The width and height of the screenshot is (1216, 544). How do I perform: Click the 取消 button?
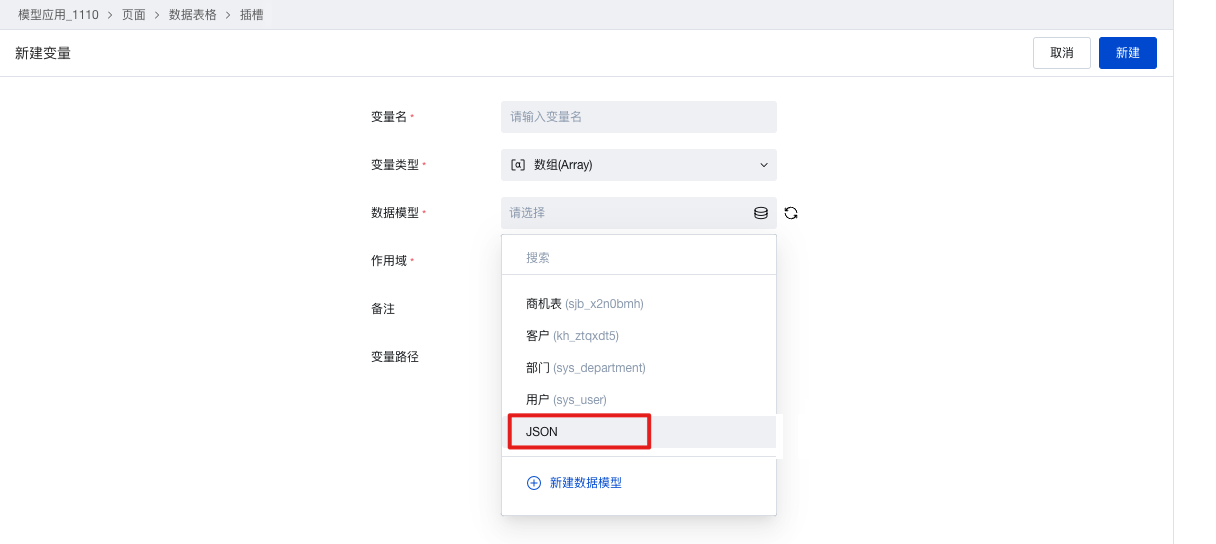click(1062, 53)
